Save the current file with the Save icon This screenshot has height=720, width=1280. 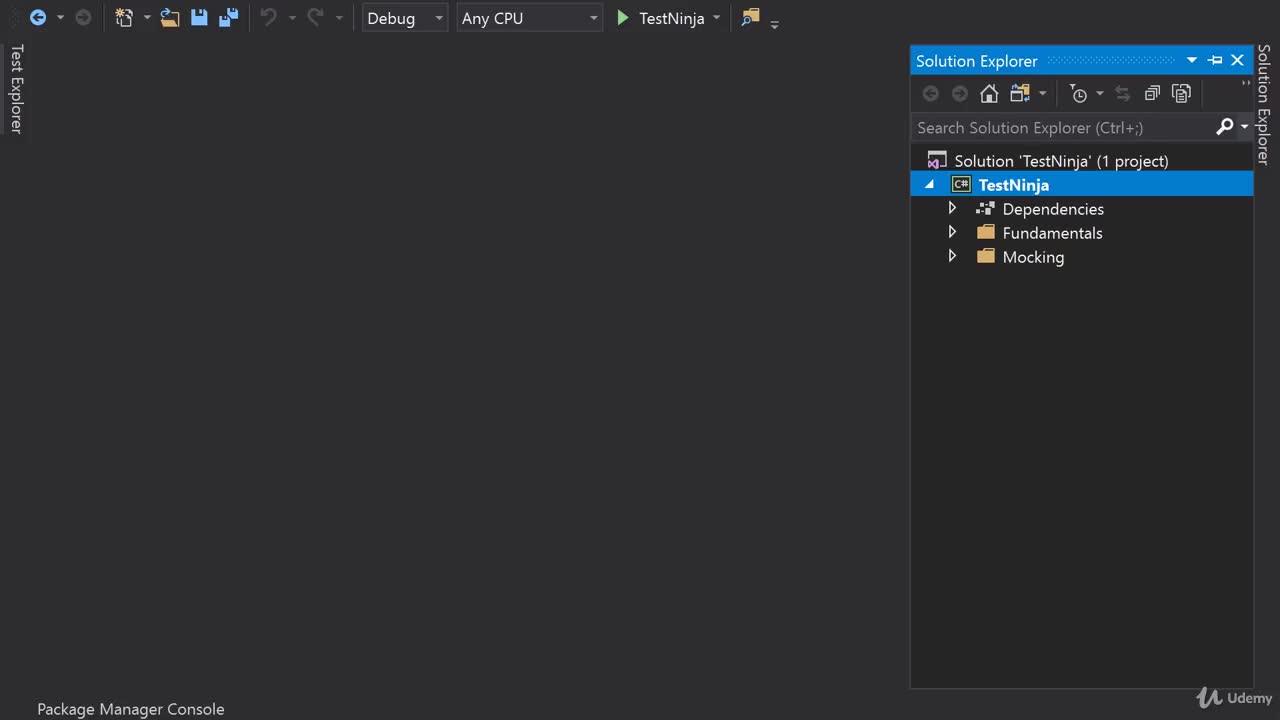199,18
